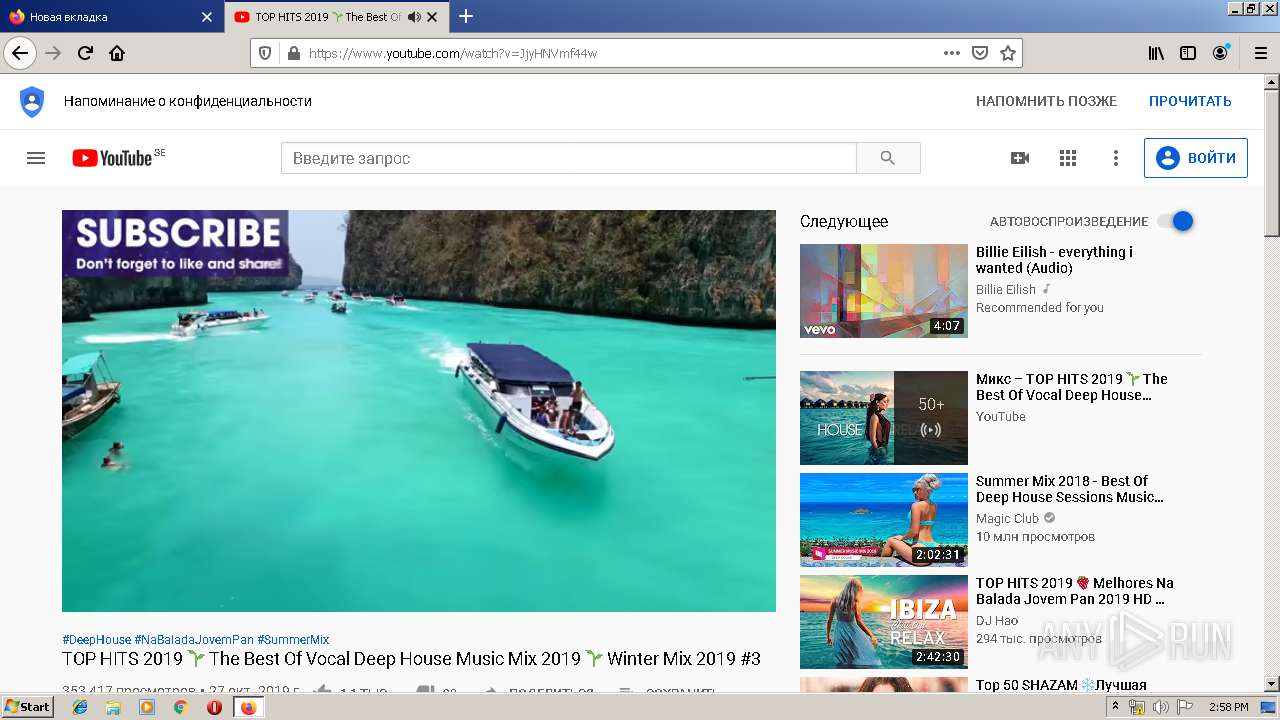
Task: Select the TOP HITS 2019 YouTube tab
Action: click(x=335, y=17)
